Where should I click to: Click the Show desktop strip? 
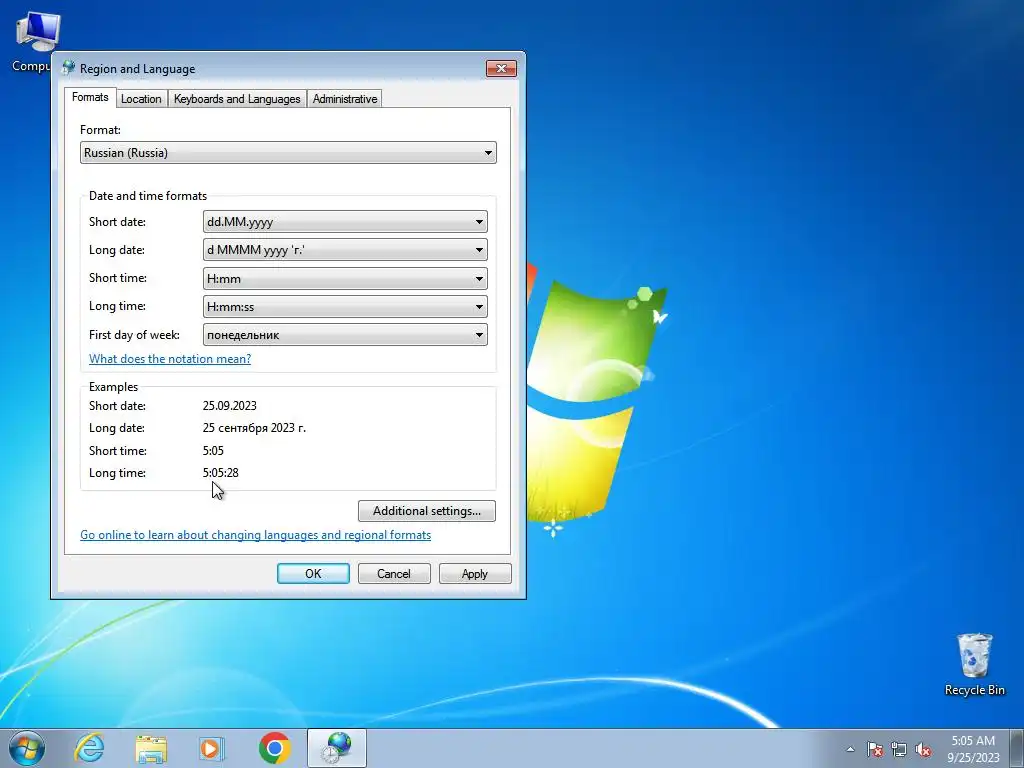click(x=1017, y=749)
